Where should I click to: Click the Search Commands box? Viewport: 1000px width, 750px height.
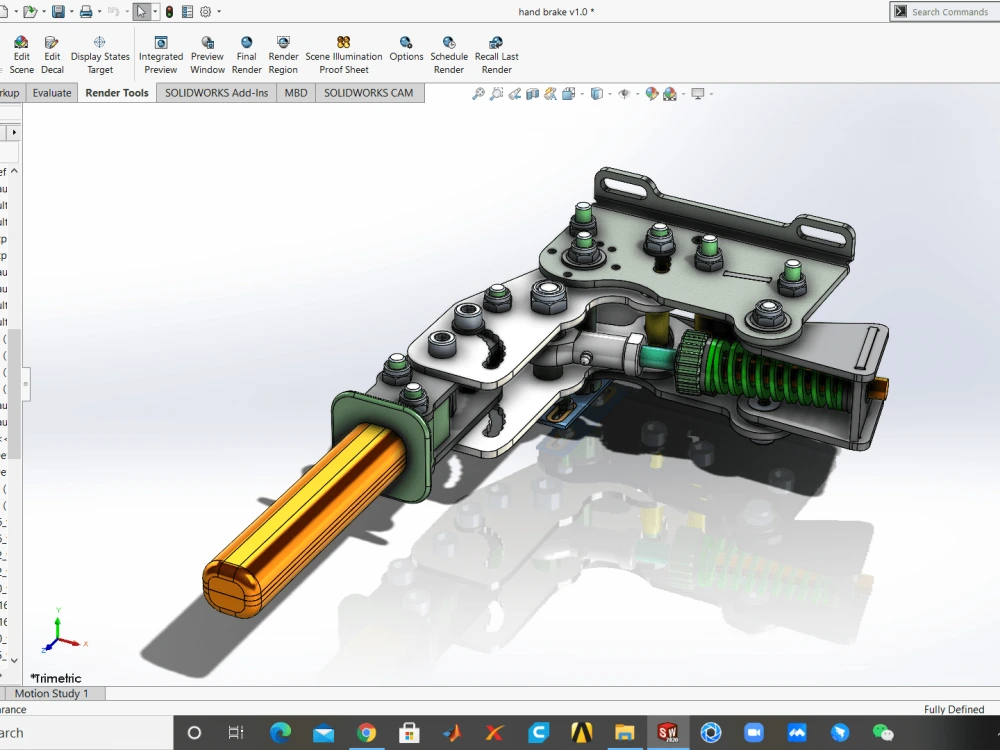(945, 11)
